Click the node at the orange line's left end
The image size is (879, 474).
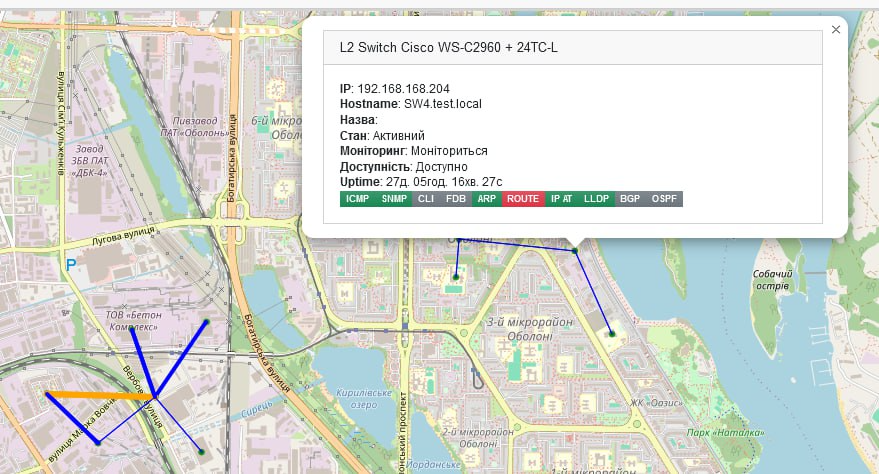tap(47, 394)
